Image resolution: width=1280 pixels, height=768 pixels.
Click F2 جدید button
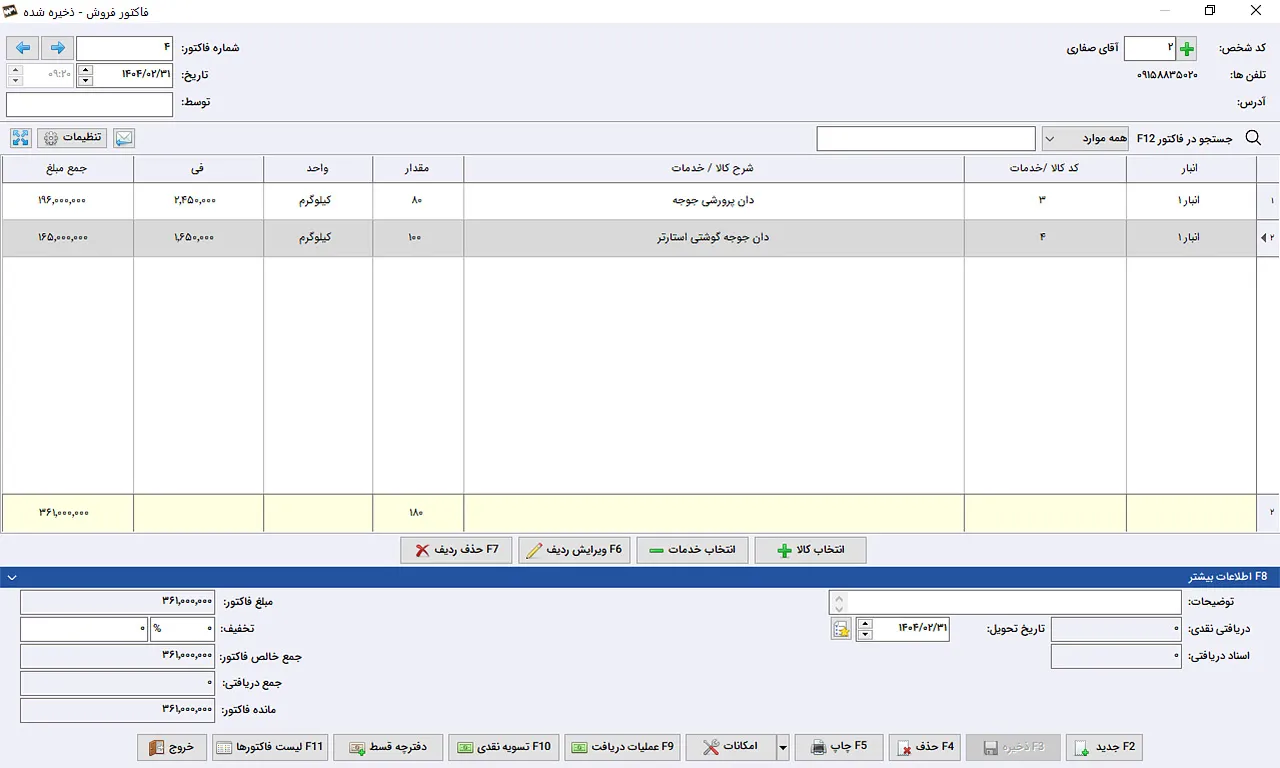pos(1104,747)
